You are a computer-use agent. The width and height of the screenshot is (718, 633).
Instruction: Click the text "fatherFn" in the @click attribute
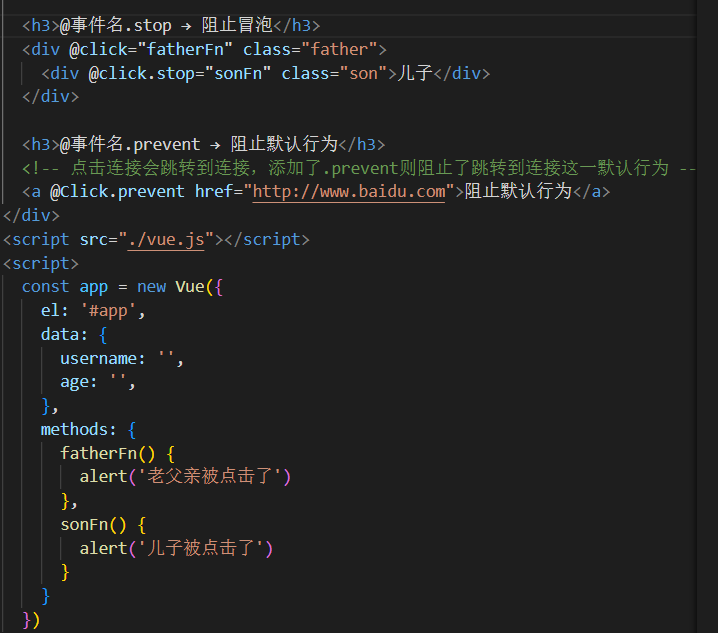pos(185,49)
